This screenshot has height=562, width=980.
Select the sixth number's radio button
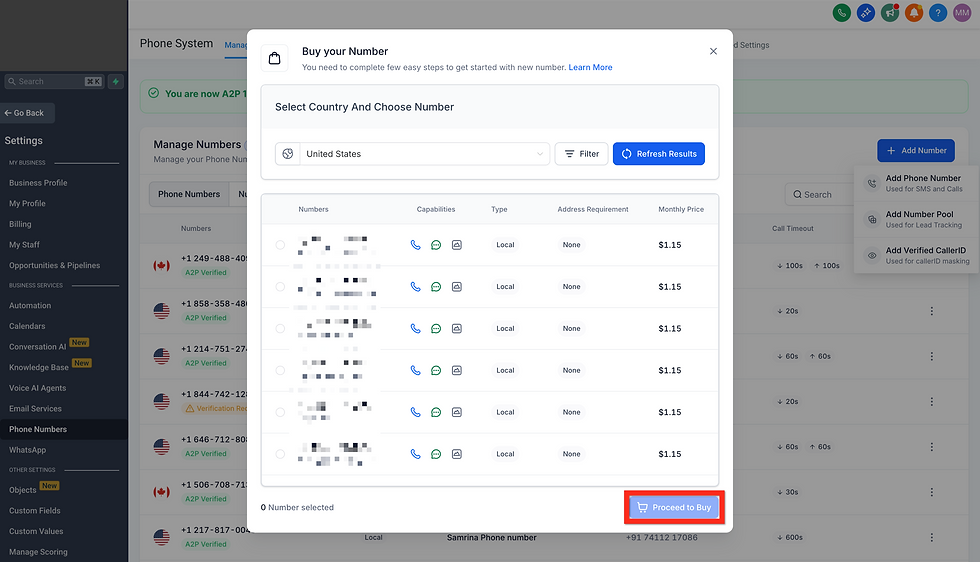pyautogui.click(x=280, y=454)
